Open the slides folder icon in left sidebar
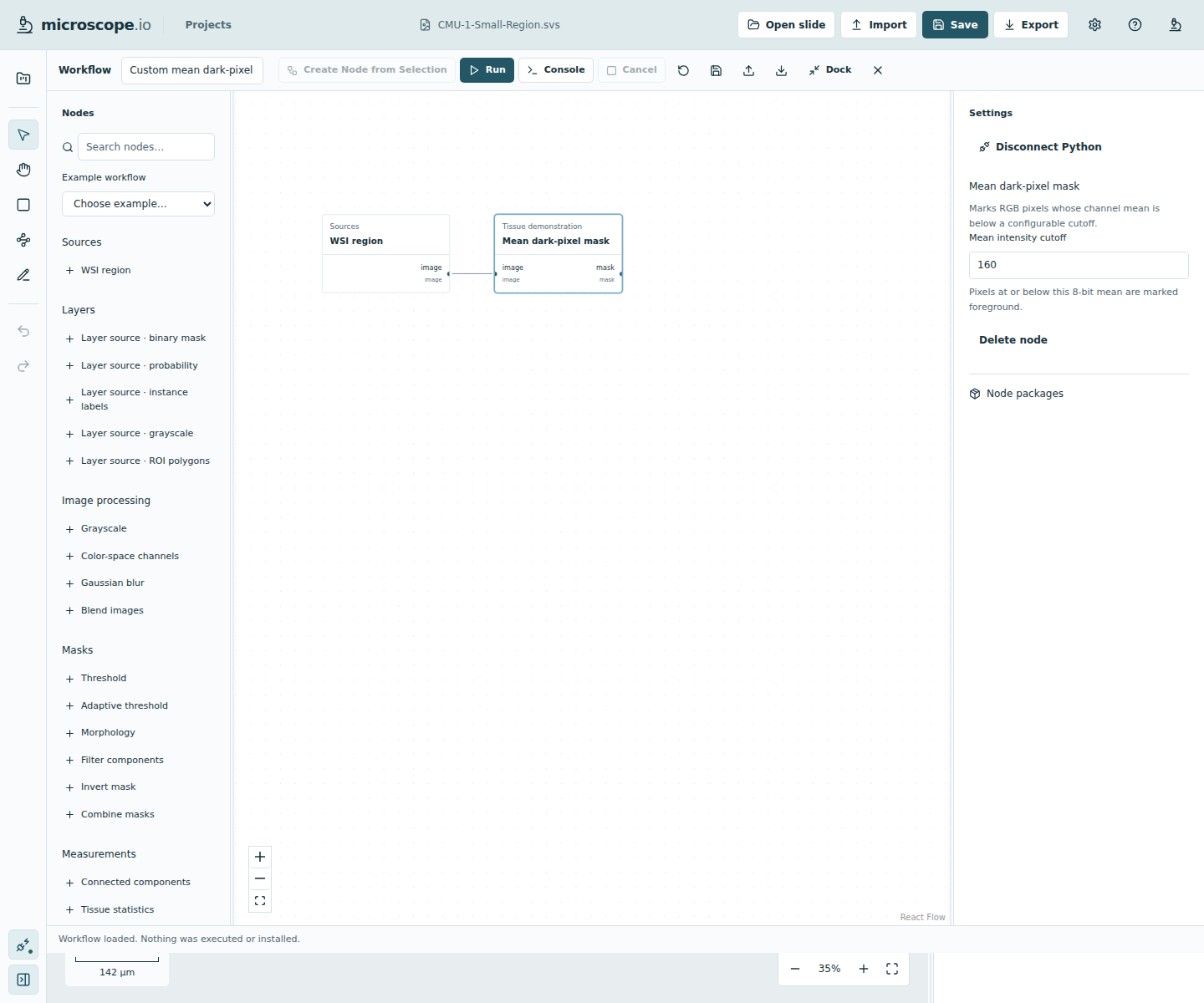This screenshot has height=1003, width=1204. (23, 79)
